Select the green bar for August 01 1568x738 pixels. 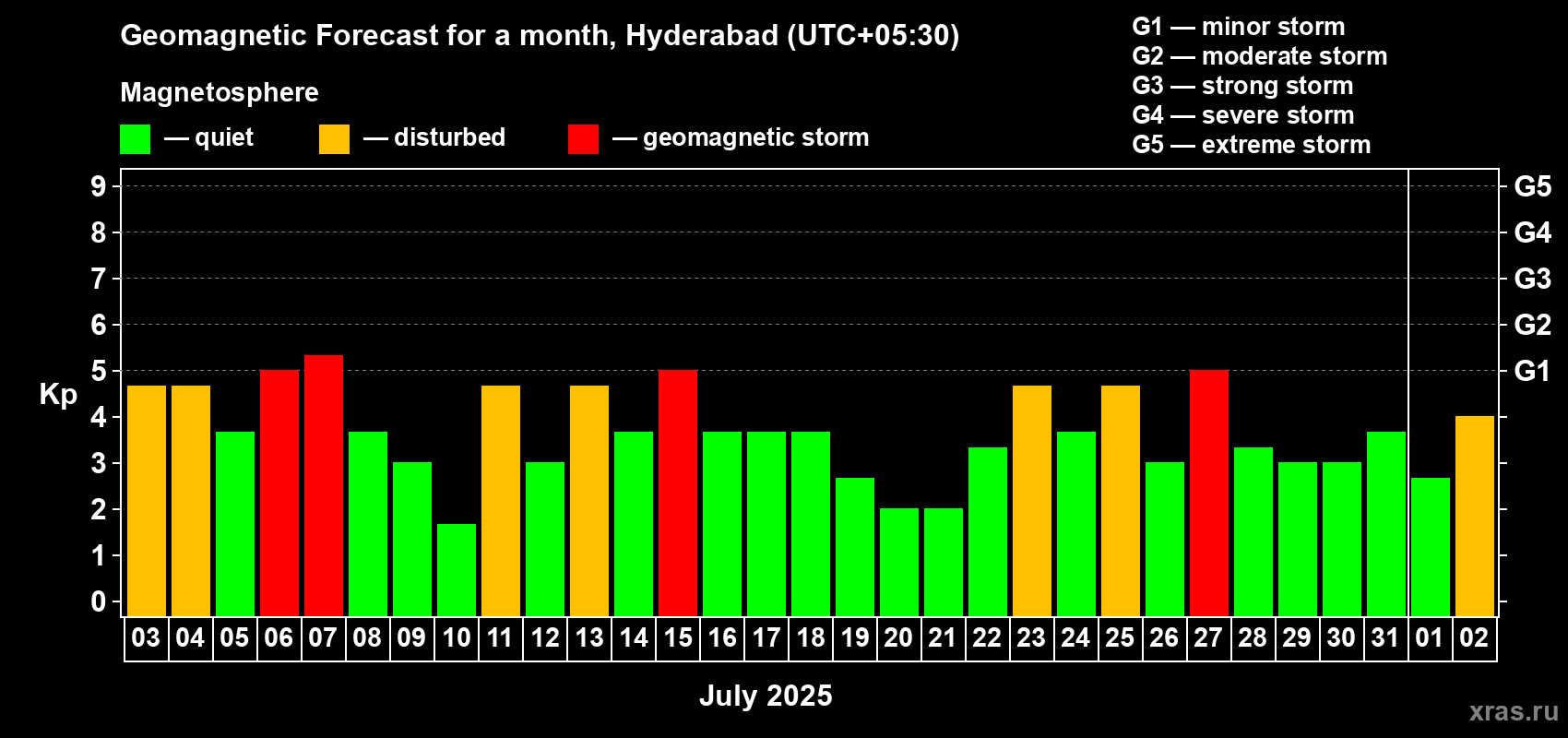point(1431,547)
